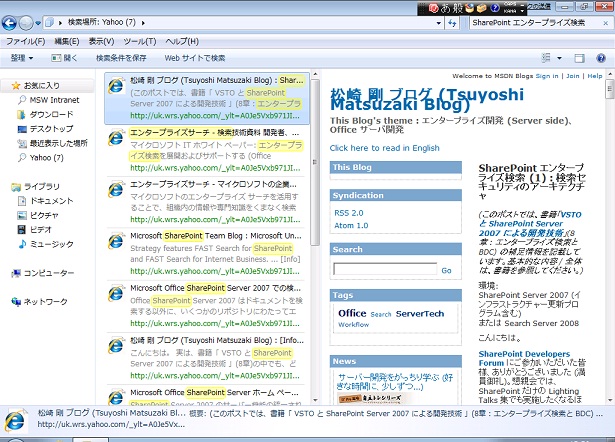Select ライブラリ in the navigation pane
The height and width of the screenshot is (442, 615).
[x=36, y=187]
